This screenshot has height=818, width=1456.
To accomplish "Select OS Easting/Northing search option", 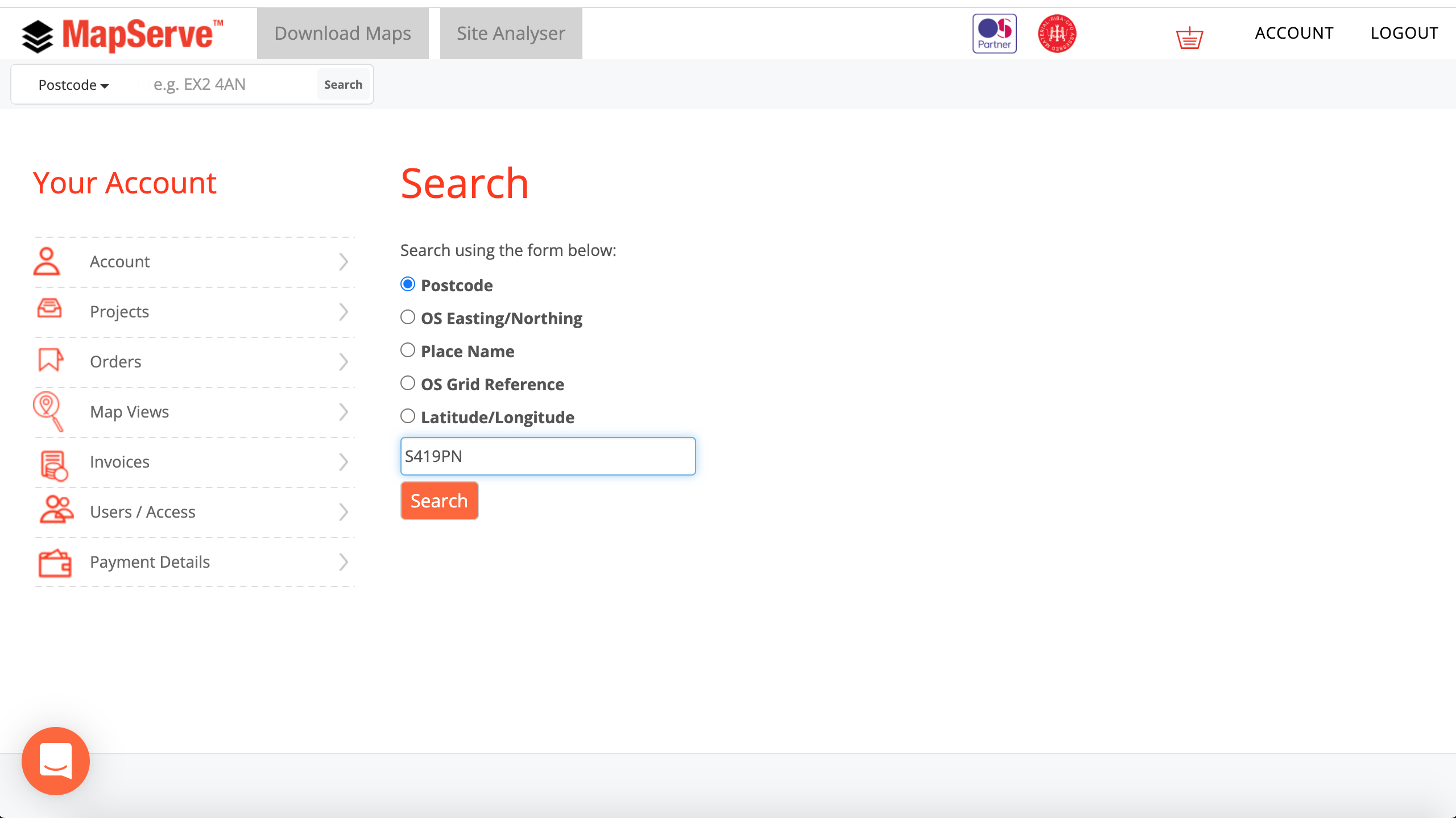I will tap(407, 317).
